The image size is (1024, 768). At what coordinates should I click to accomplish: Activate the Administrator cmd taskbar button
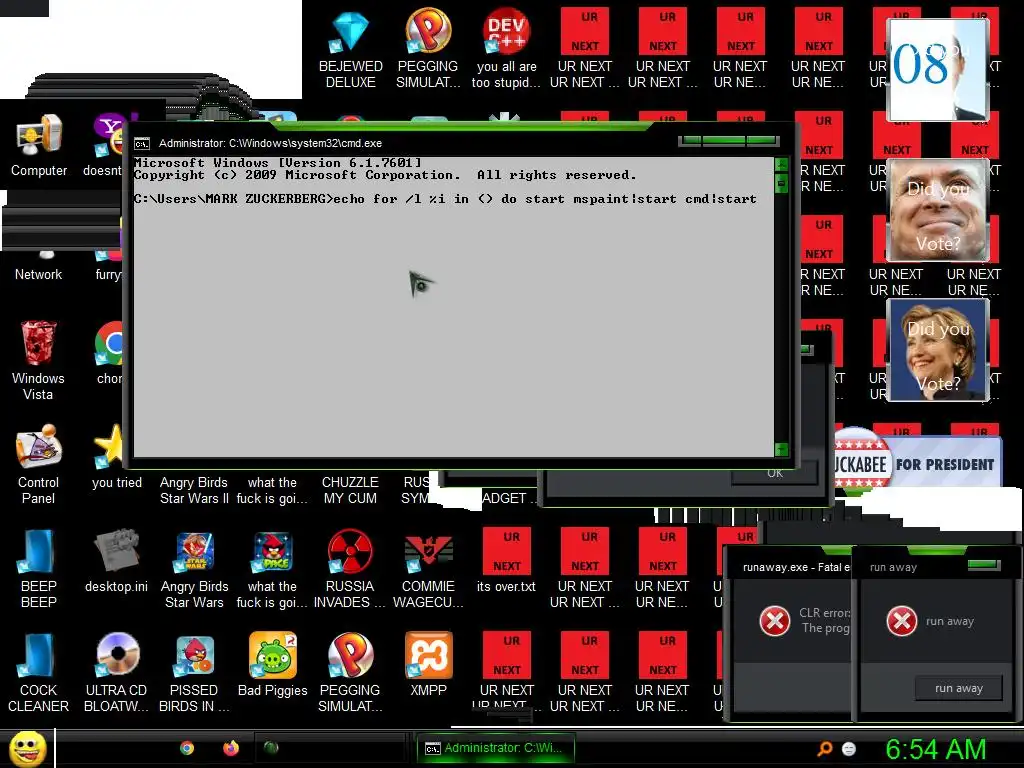coord(496,748)
